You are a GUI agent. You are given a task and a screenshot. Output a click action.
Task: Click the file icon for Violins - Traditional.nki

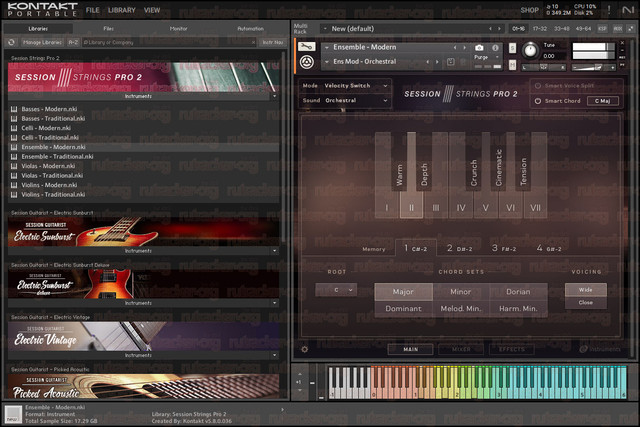pyautogui.click(x=14, y=195)
